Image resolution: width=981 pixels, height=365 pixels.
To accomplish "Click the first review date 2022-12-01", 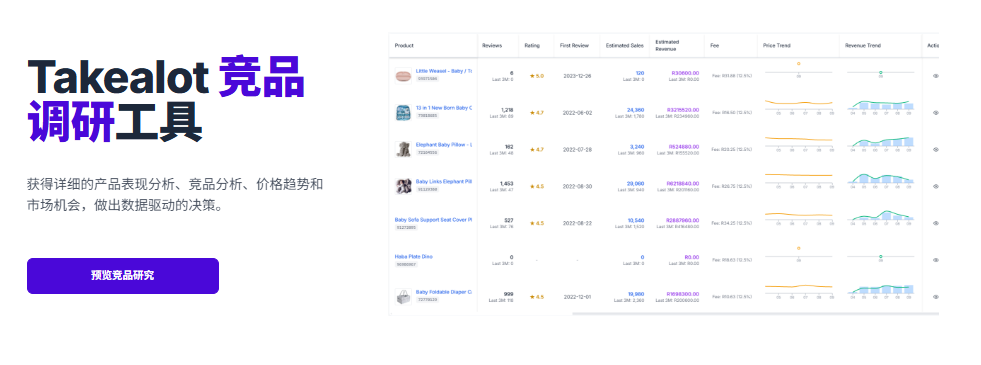I will (x=577, y=297).
